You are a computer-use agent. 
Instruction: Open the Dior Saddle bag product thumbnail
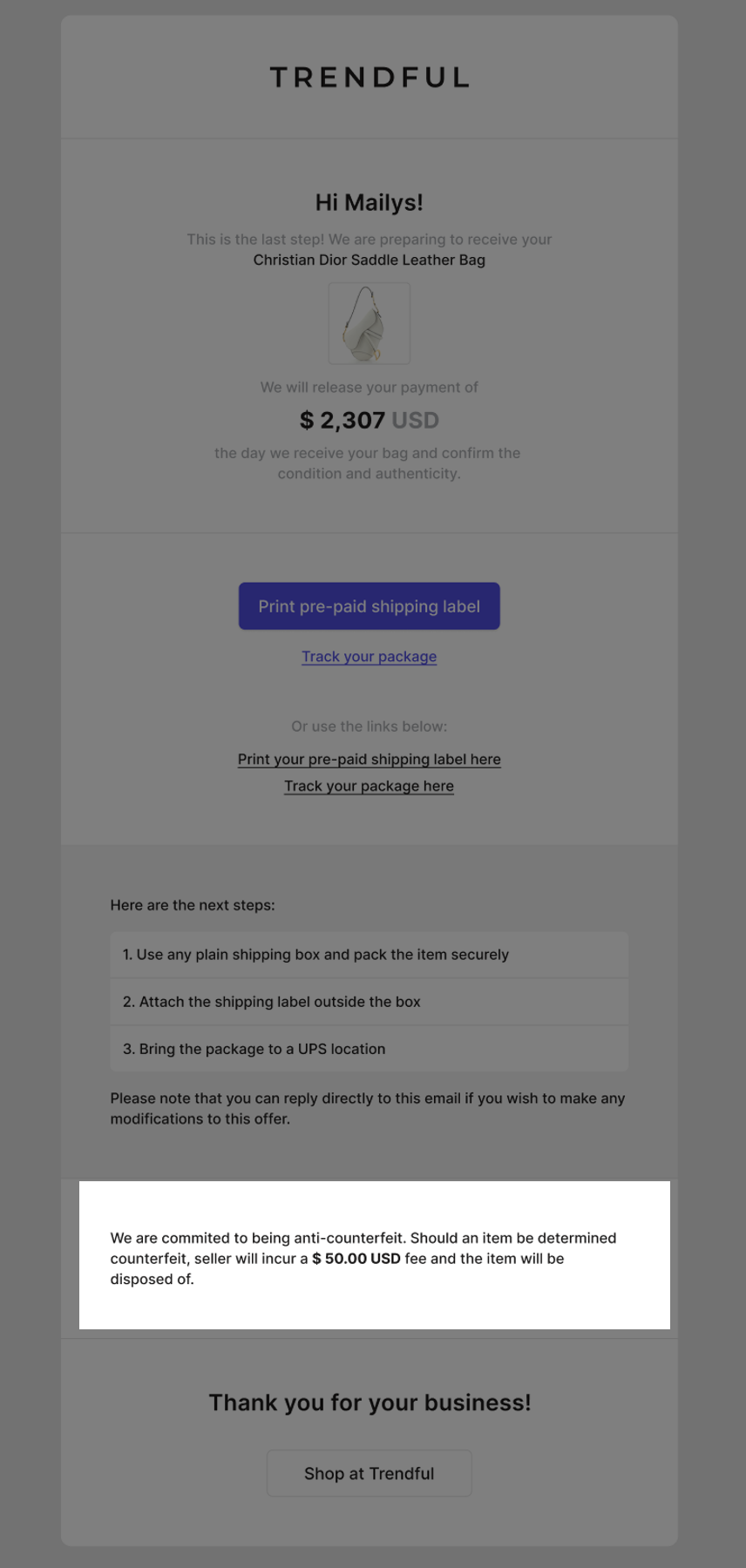(370, 323)
